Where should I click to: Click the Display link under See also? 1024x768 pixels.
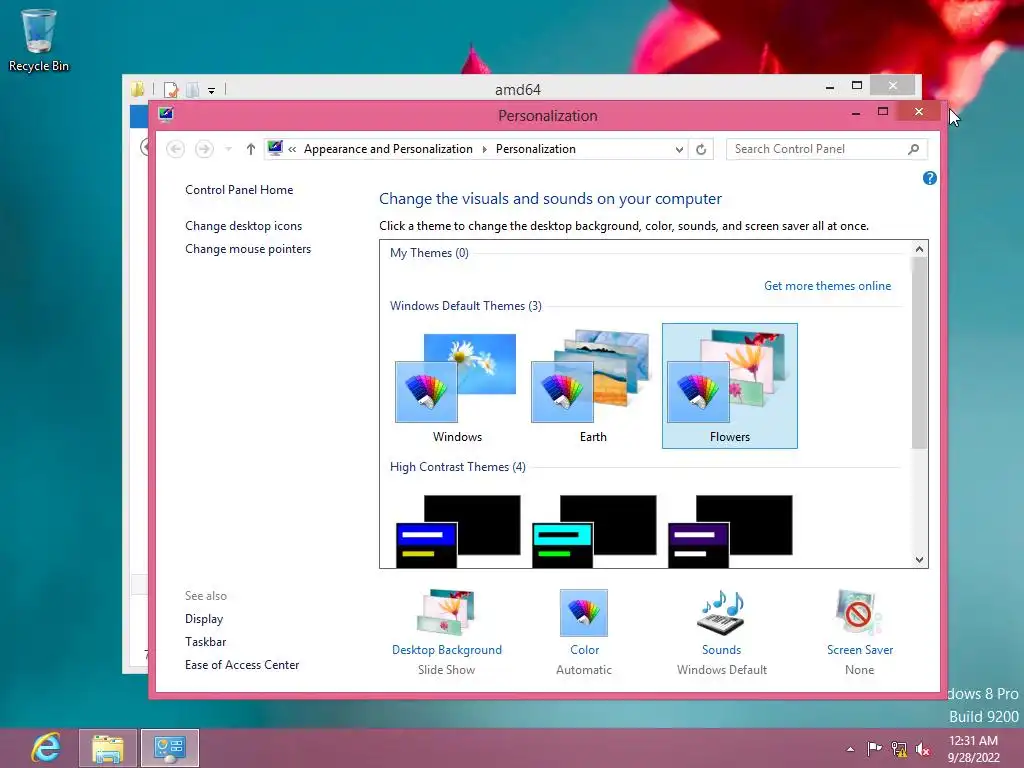pyautogui.click(x=204, y=618)
